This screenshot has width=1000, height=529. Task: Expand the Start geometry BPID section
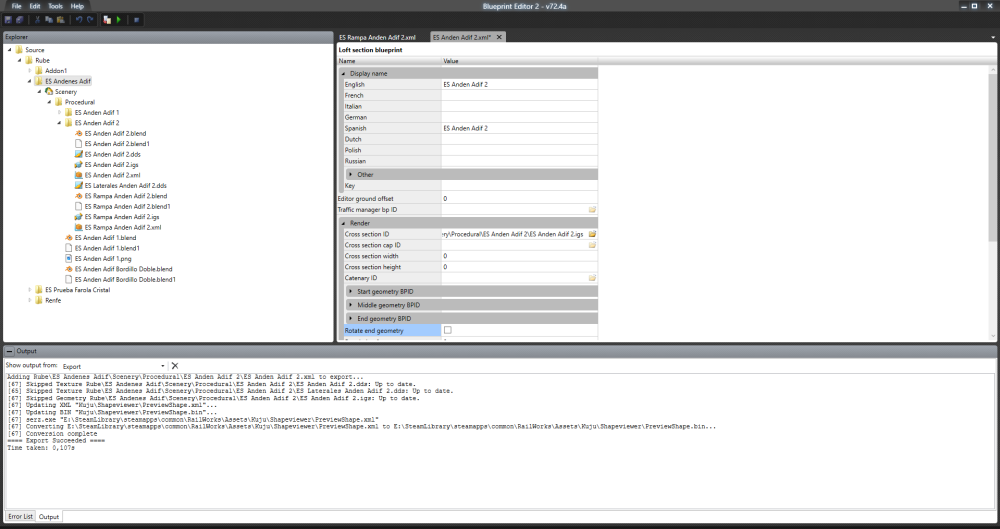(x=350, y=291)
